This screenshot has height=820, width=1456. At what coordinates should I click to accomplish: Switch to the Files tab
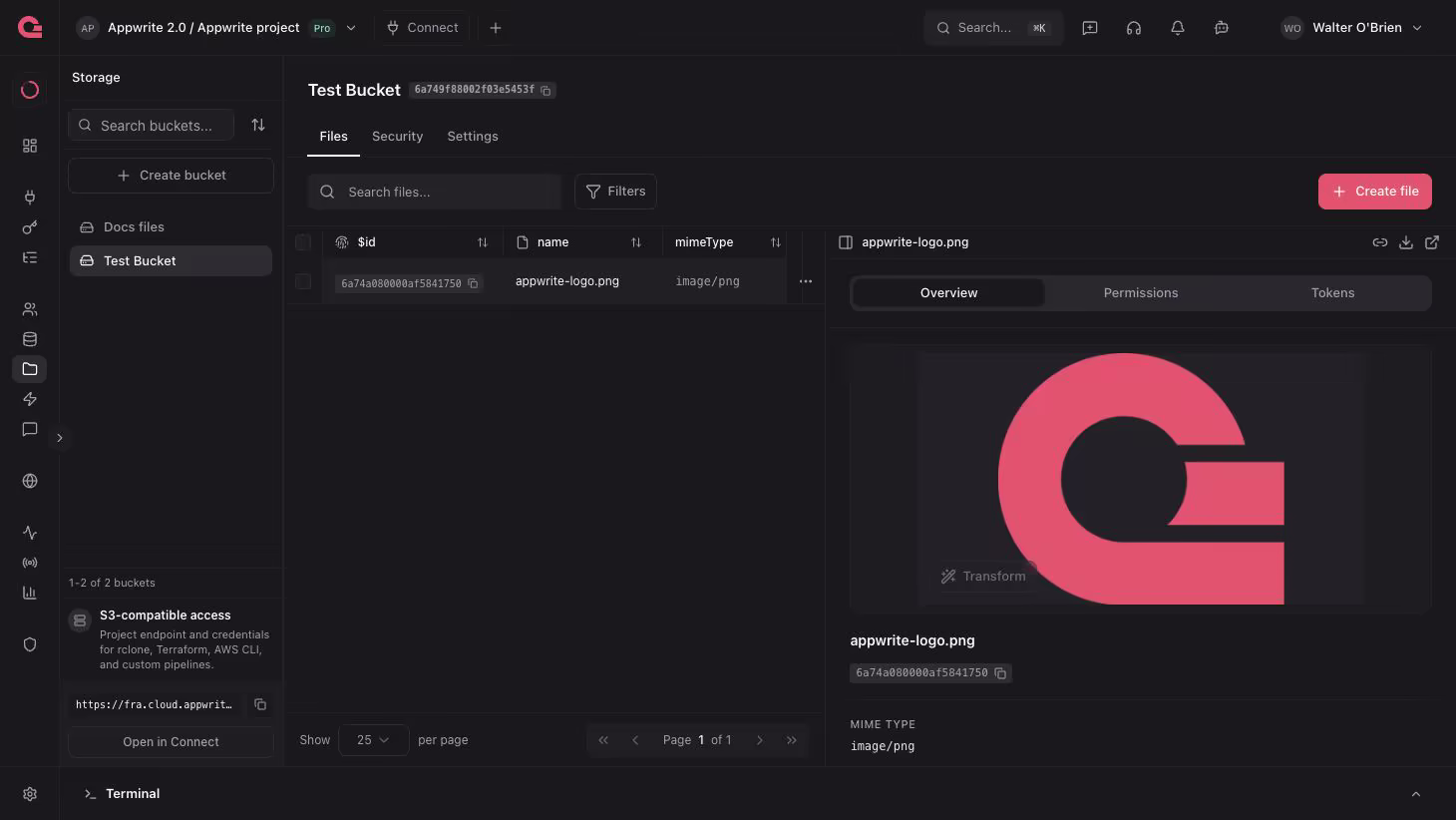(333, 137)
